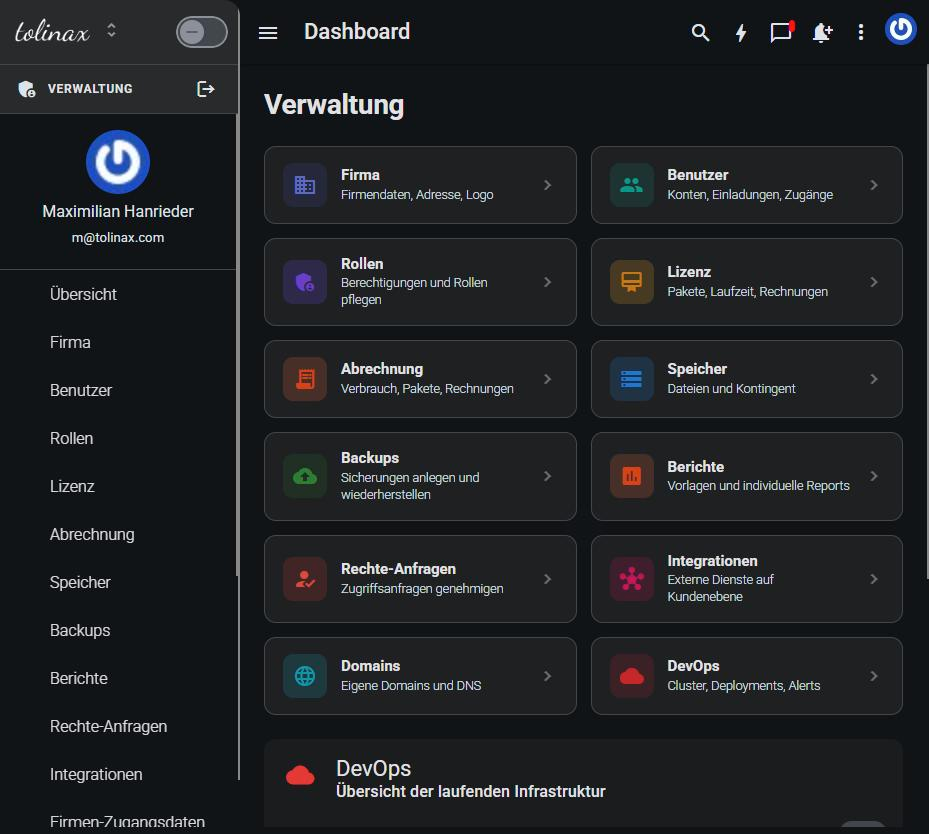Open the Benutzer card chevron
Viewport: 929px width, 834px height.
pyautogui.click(x=874, y=185)
